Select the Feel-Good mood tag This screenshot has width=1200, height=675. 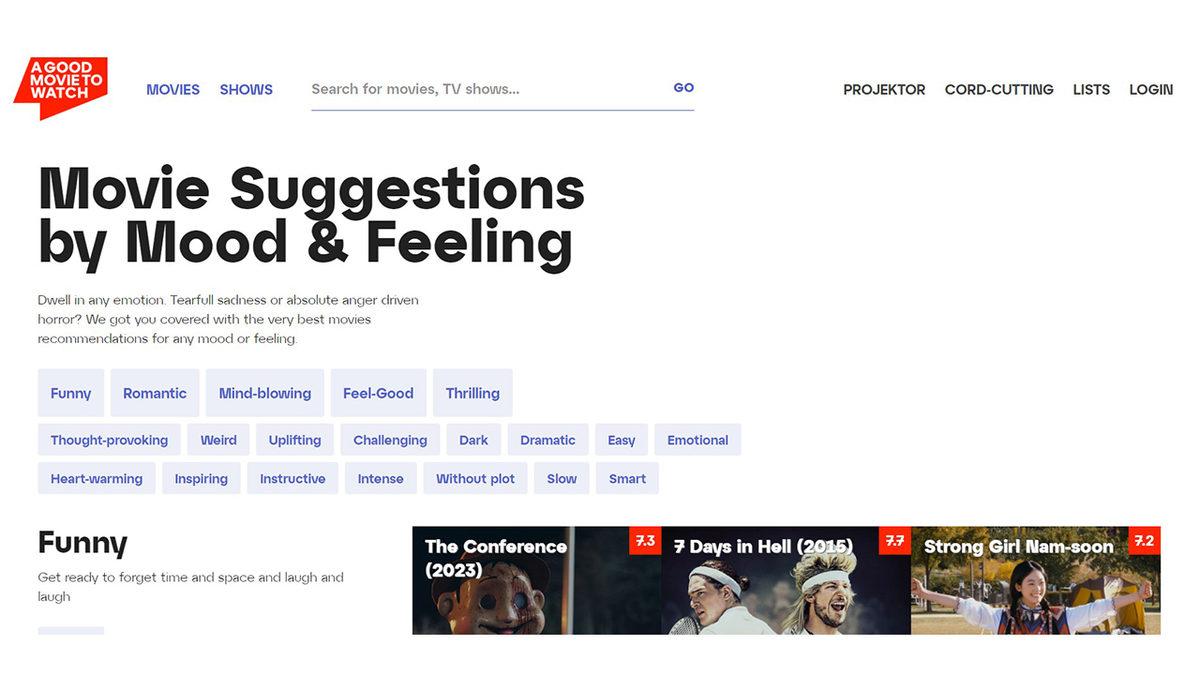click(x=378, y=393)
